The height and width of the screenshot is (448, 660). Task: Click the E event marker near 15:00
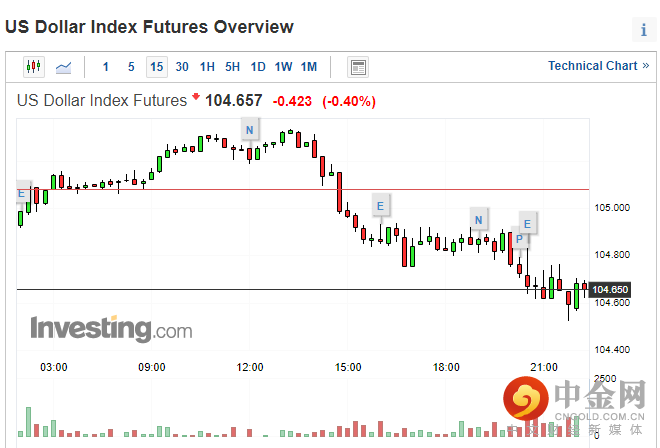coord(380,207)
